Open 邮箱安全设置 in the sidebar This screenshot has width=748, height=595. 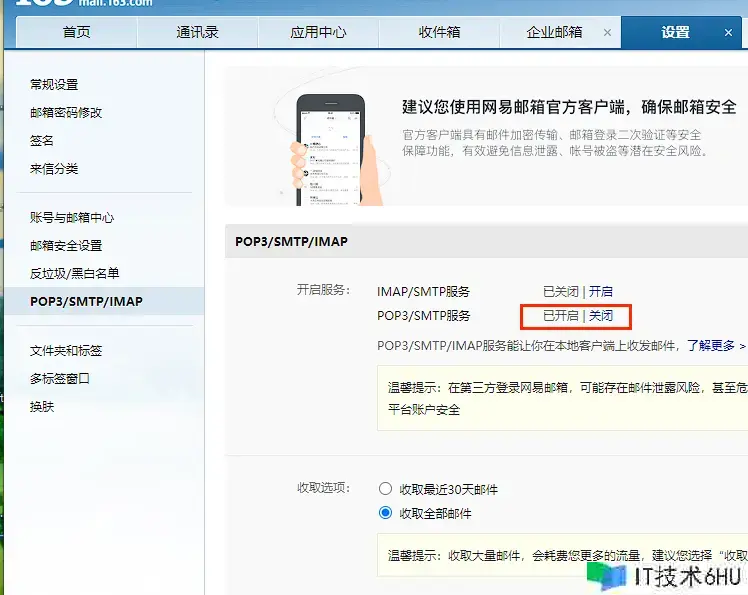pyautogui.click(x=66, y=245)
